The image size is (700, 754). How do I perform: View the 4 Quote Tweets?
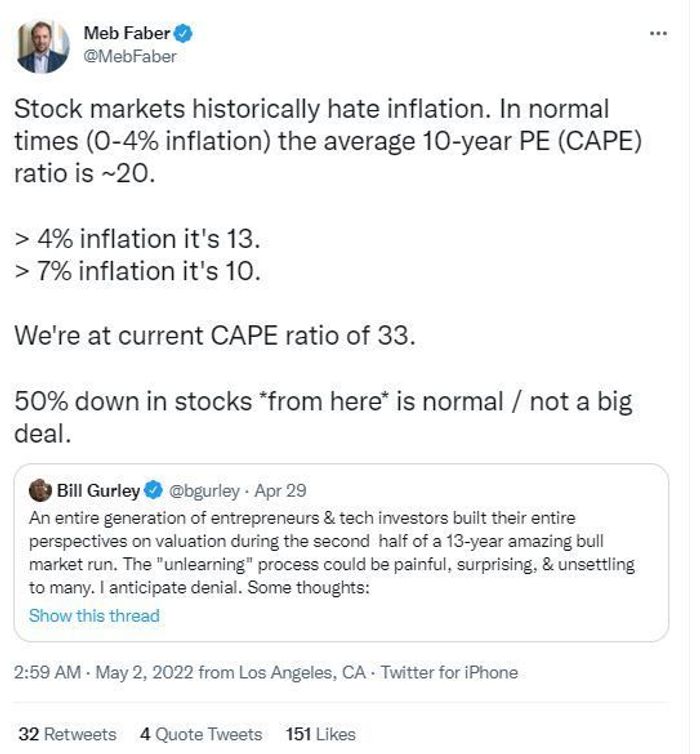201,734
